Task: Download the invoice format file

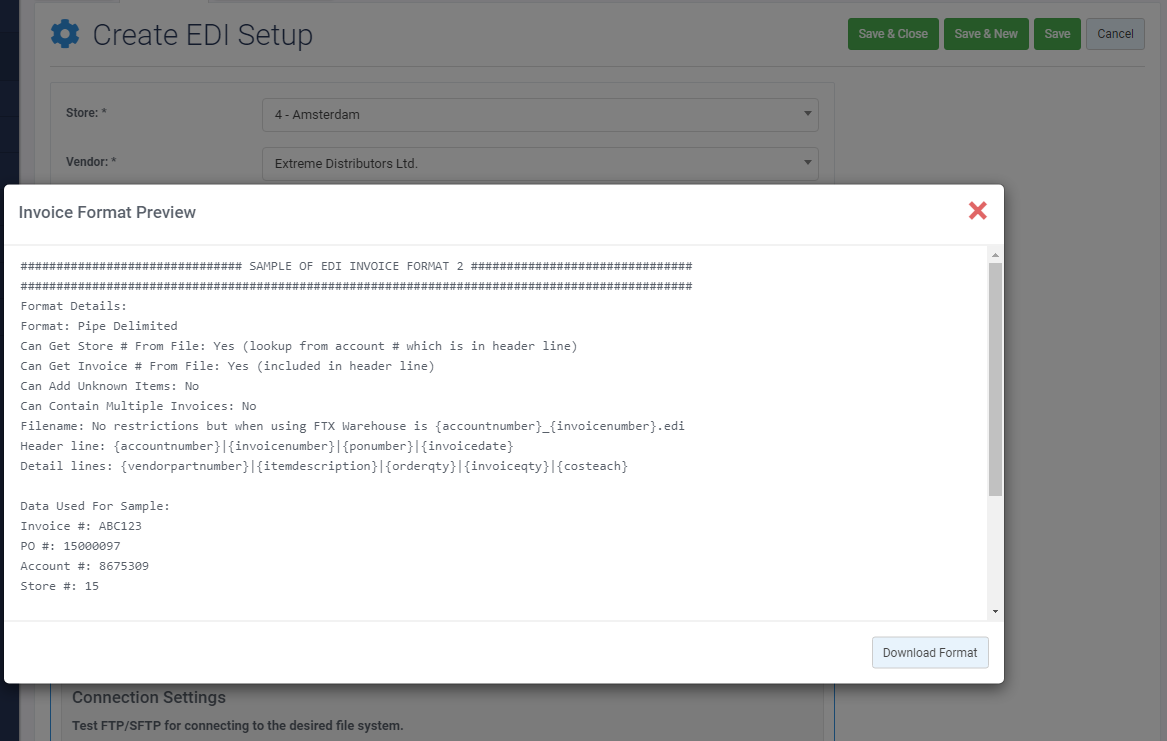Action: [930, 653]
